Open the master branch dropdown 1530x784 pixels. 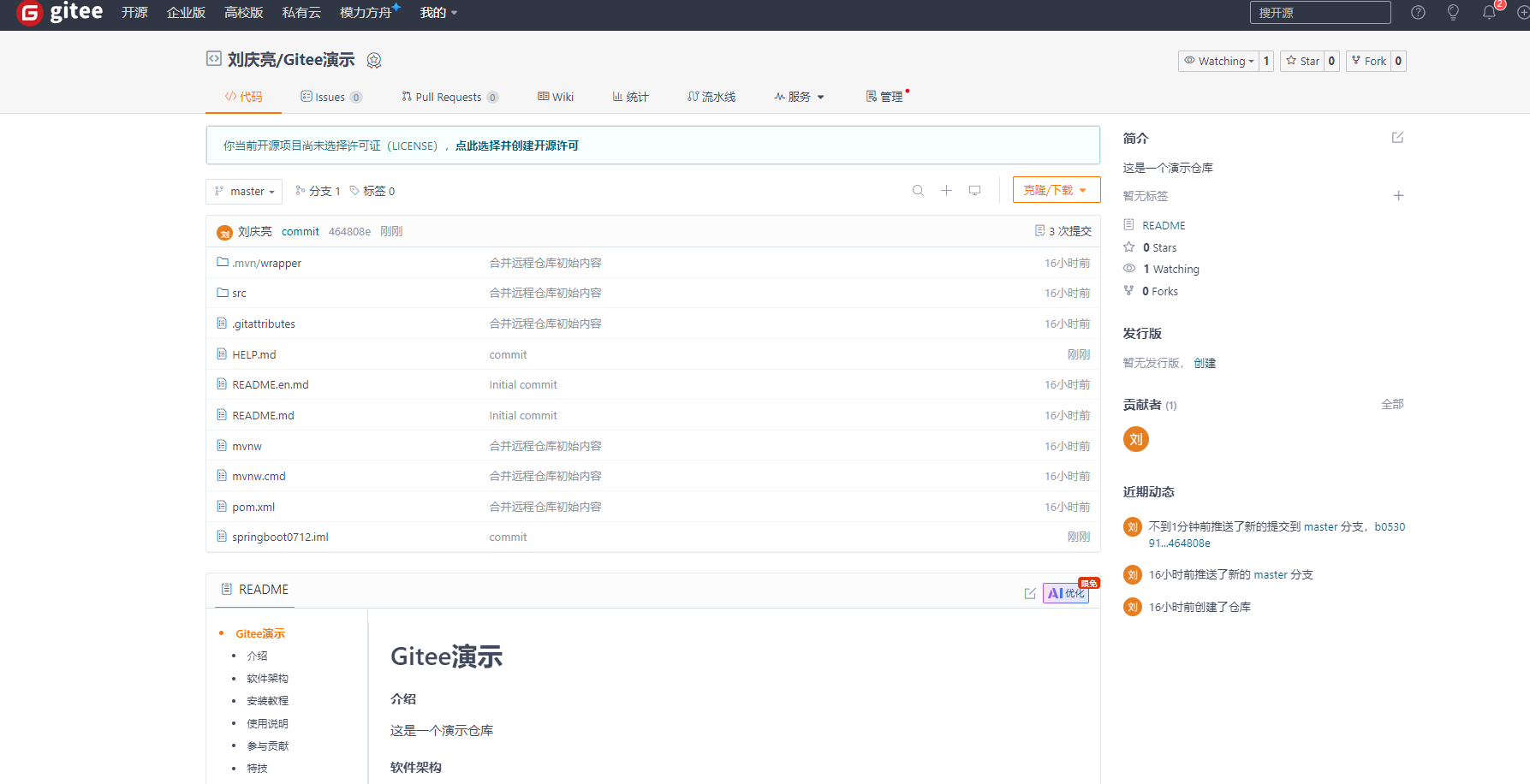(x=244, y=191)
